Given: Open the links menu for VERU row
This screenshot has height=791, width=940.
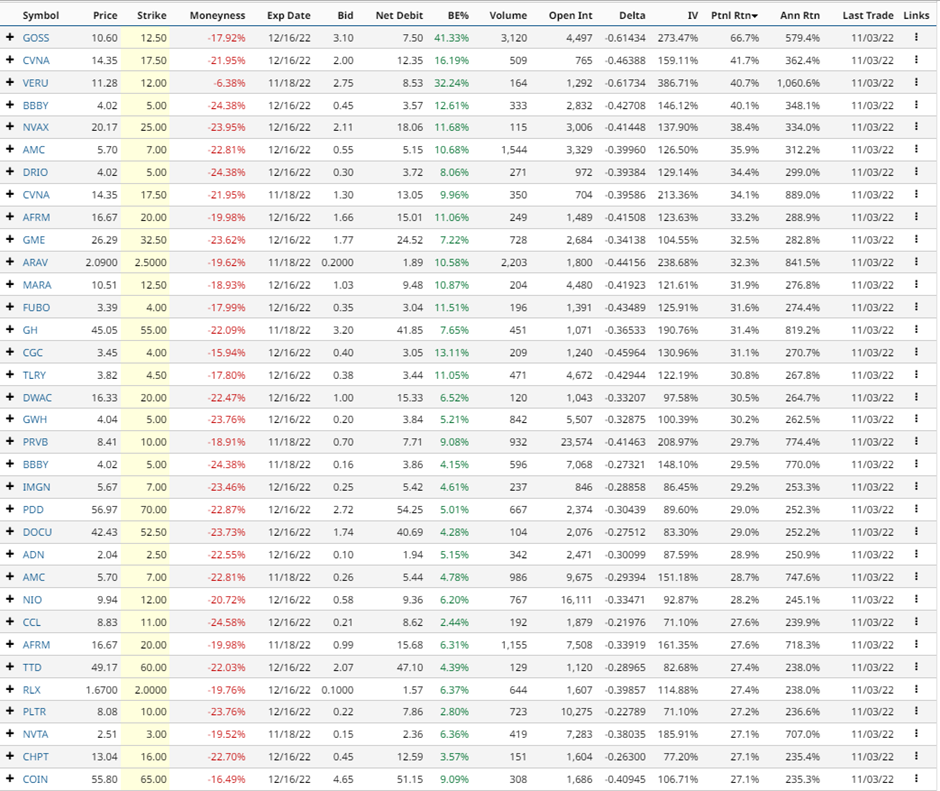Looking at the screenshot, I should pos(916,82).
